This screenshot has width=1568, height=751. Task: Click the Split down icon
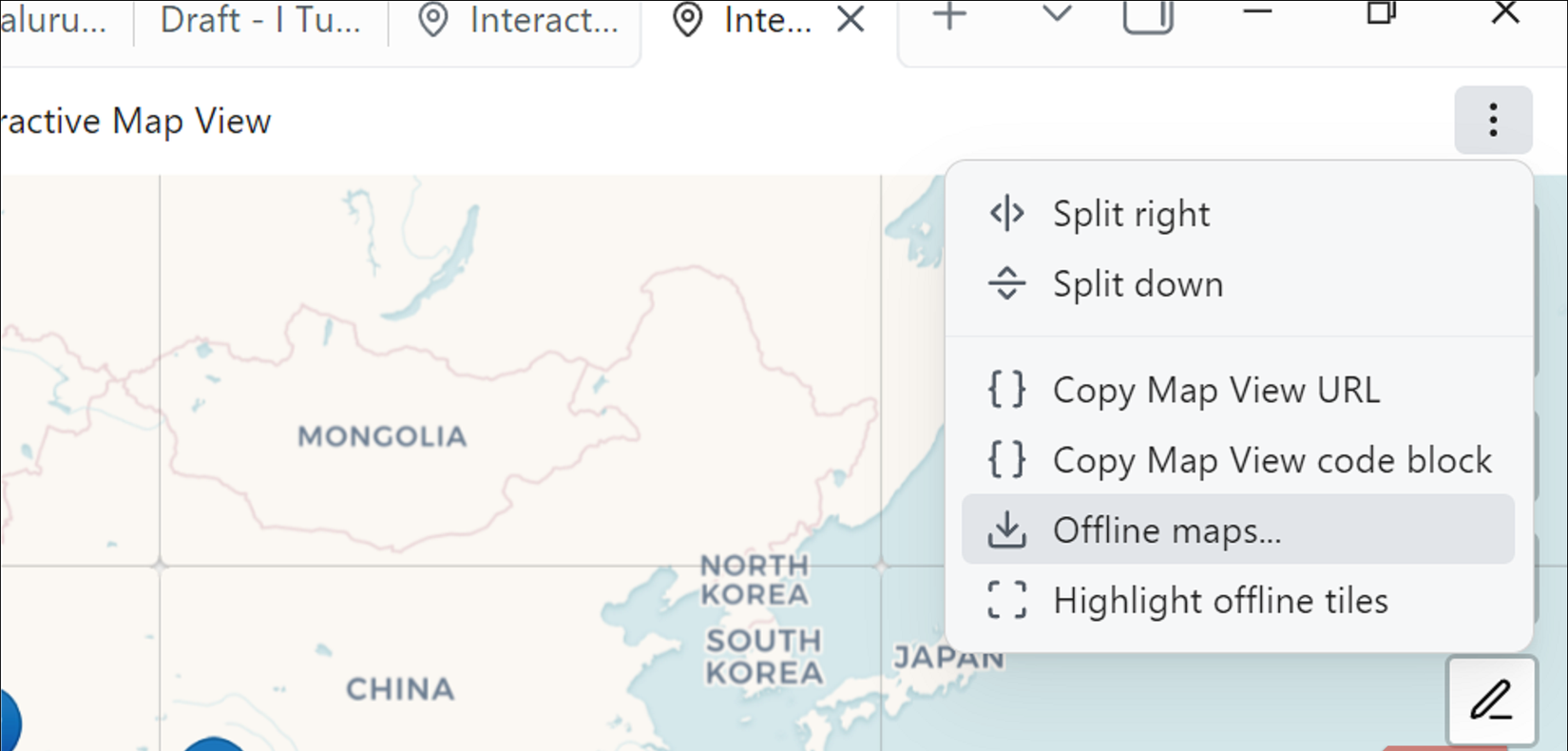point(1006,284)
